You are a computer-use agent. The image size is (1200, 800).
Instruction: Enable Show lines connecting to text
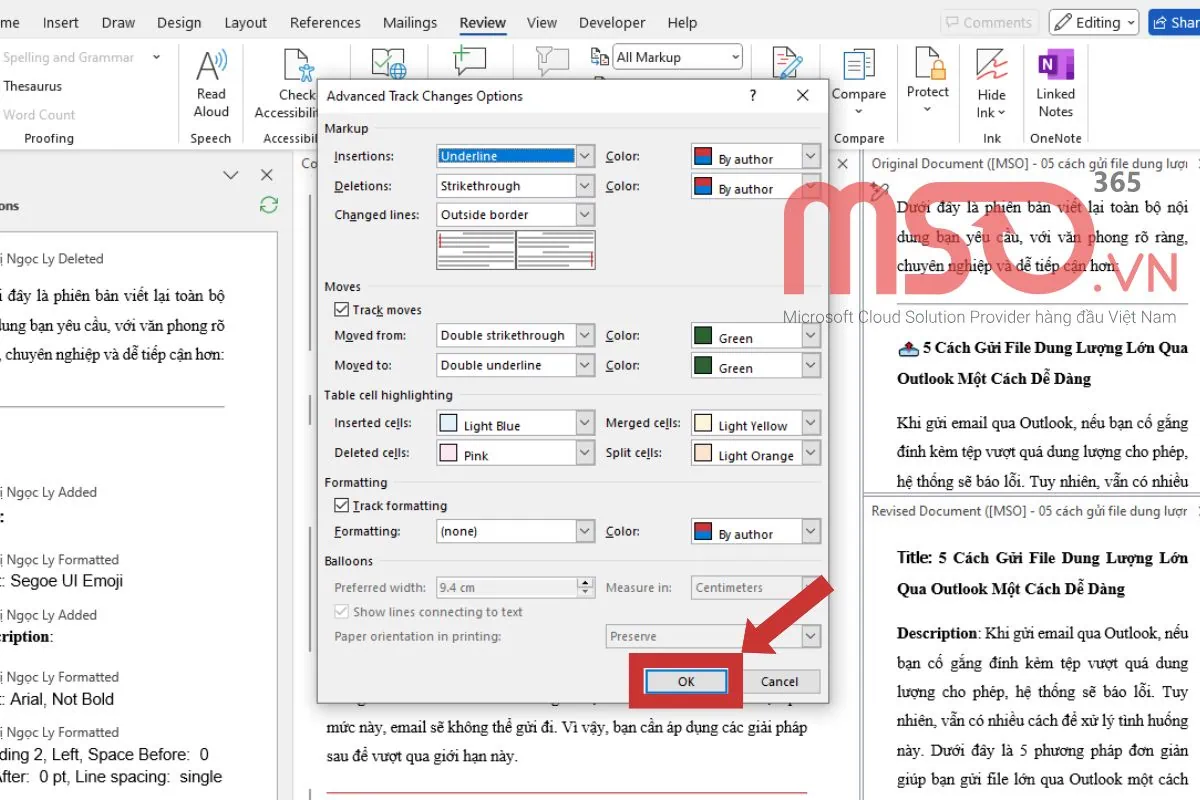341,611
